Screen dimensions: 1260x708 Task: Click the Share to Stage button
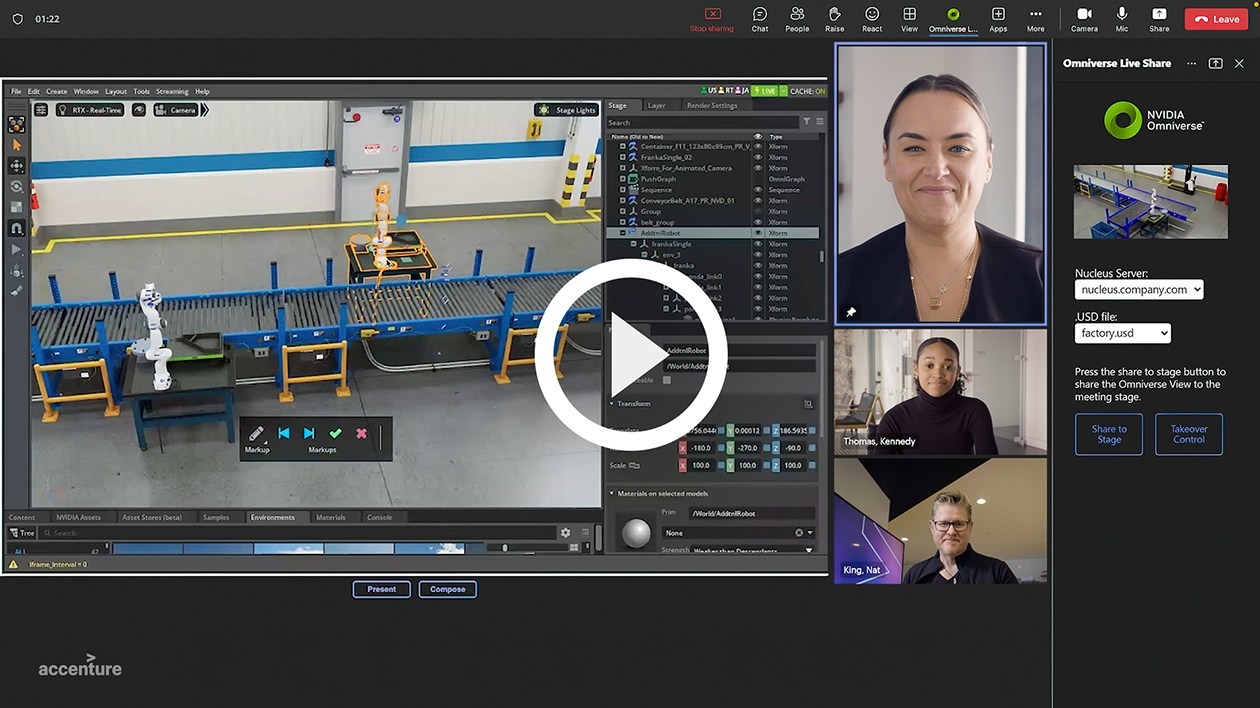[1108, 434]
